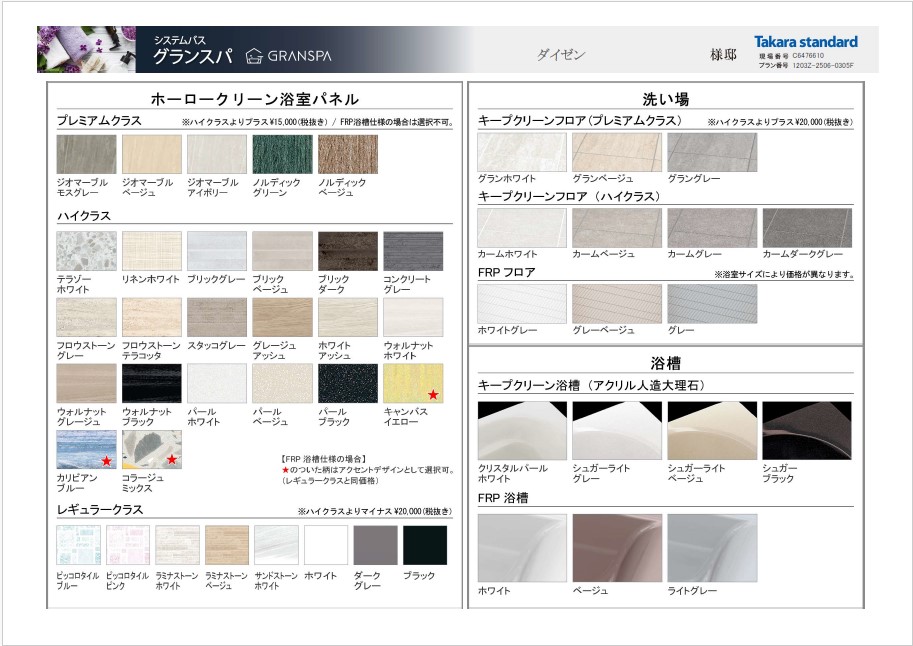This screenshot has width=913, height=646.
Task: Choose the ホワイト アッシュ swatch
Action: click(348, 317)
